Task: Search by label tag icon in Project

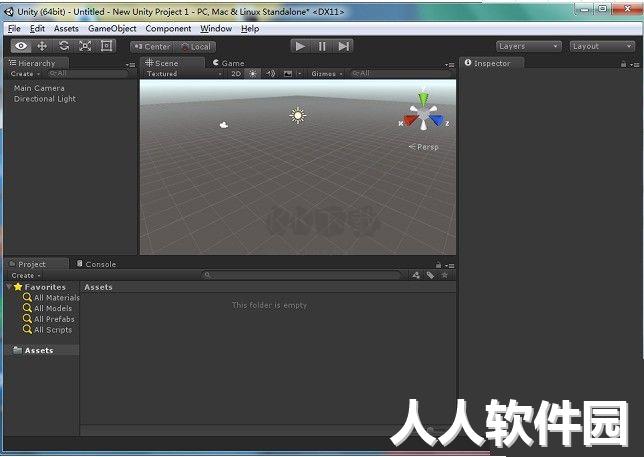Action: click(x=430, y=275)
